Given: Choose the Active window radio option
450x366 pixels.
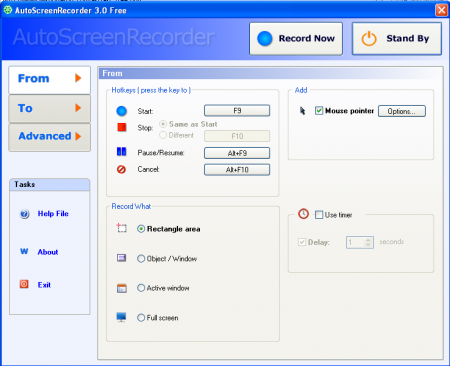Looking at the screenshot, I should click(x=141, y=288).
